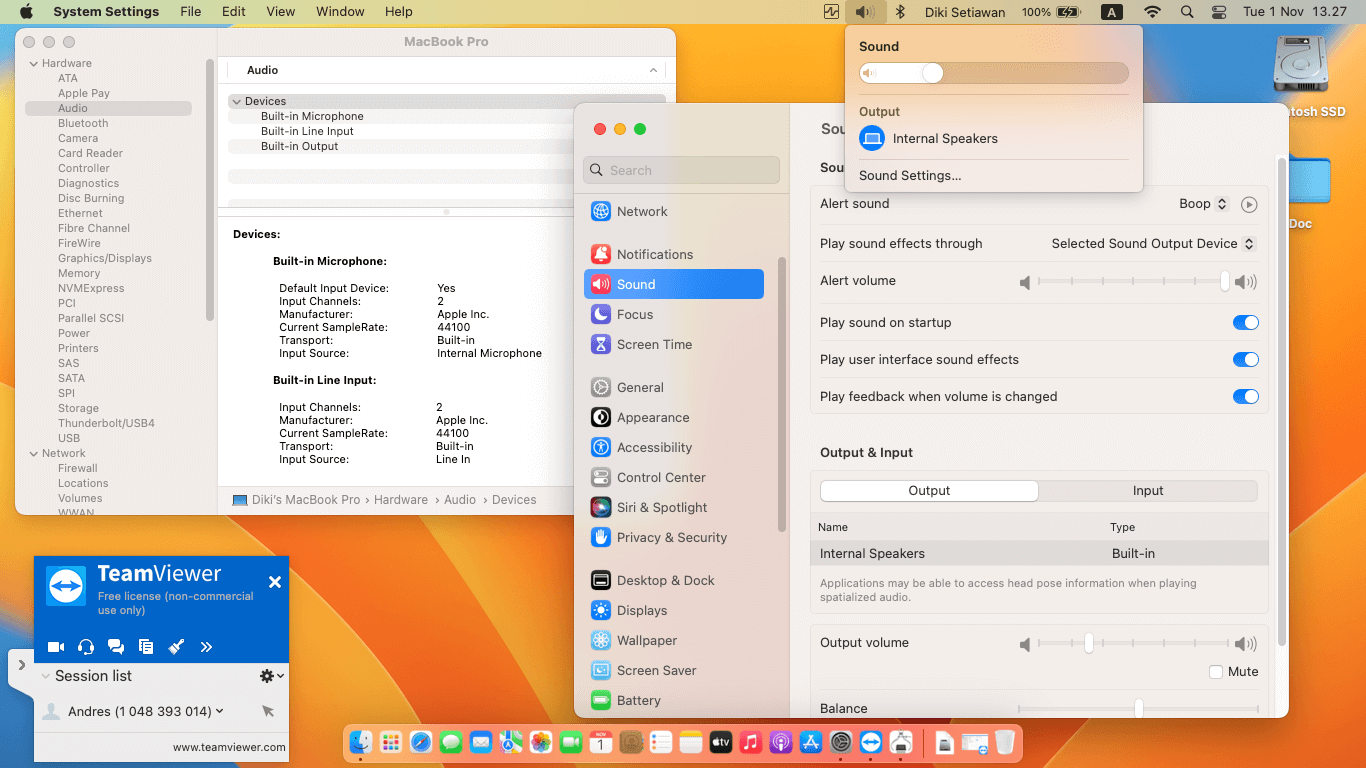Adjust the Output volume slider
This screenshot has height=768, width=1366.
pyautogui.click(x=1134, y=644)
